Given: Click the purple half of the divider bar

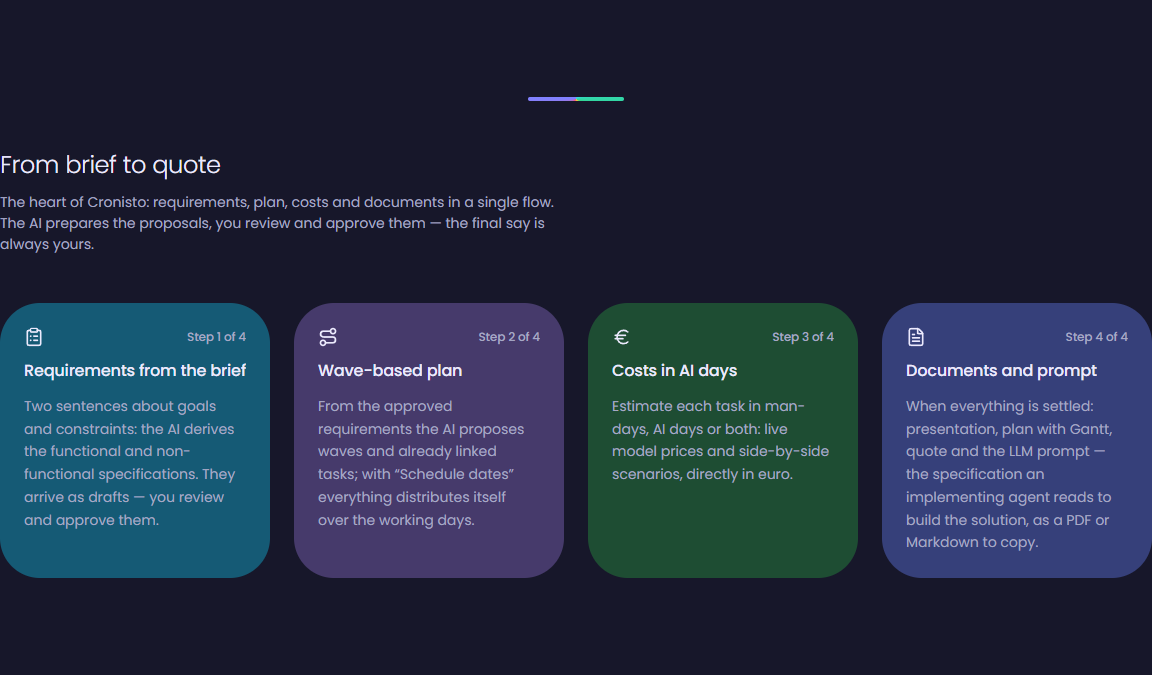Looking at the screenshot, I should click(552, 98).
